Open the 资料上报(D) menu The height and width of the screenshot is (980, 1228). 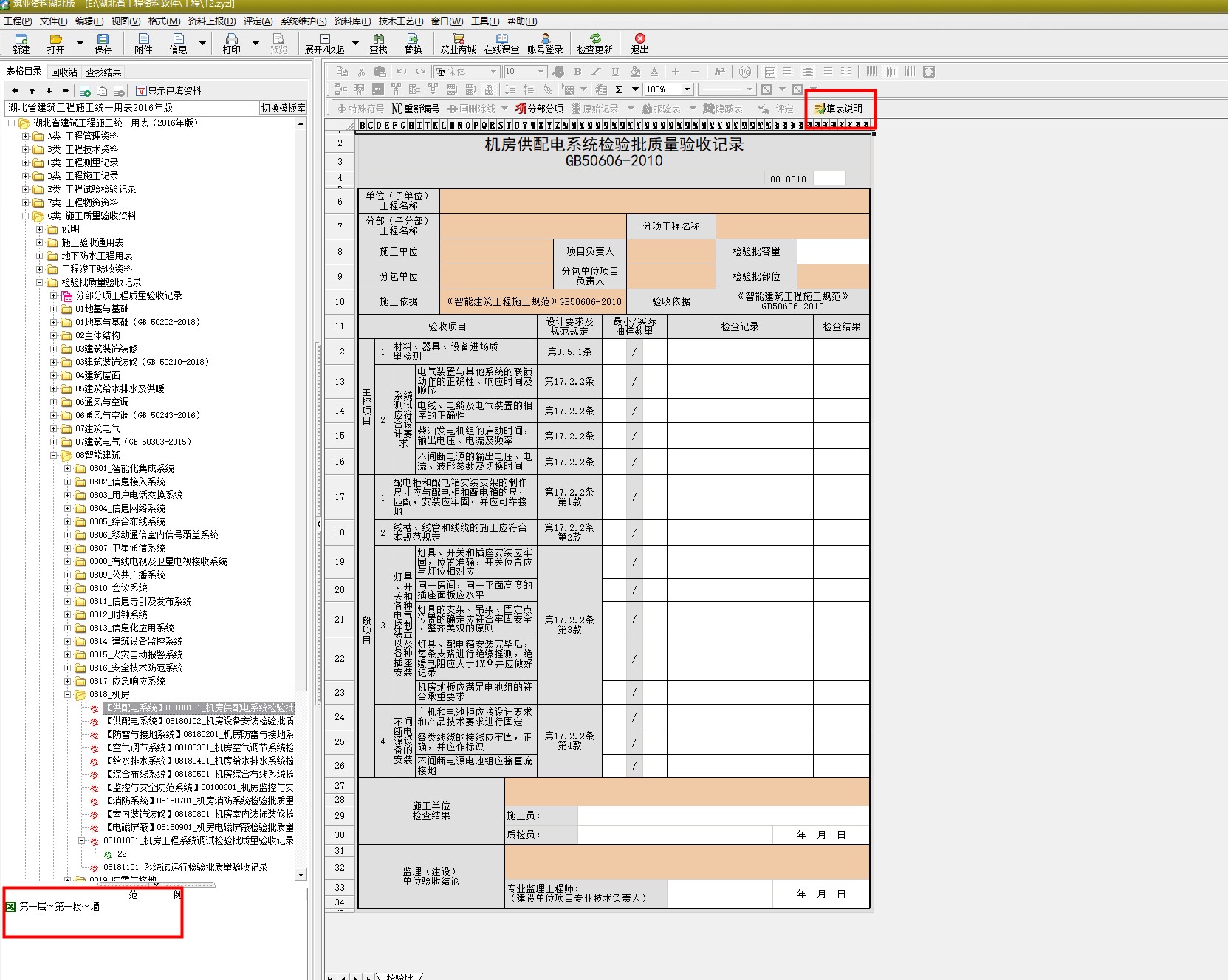tap(212, 21)
